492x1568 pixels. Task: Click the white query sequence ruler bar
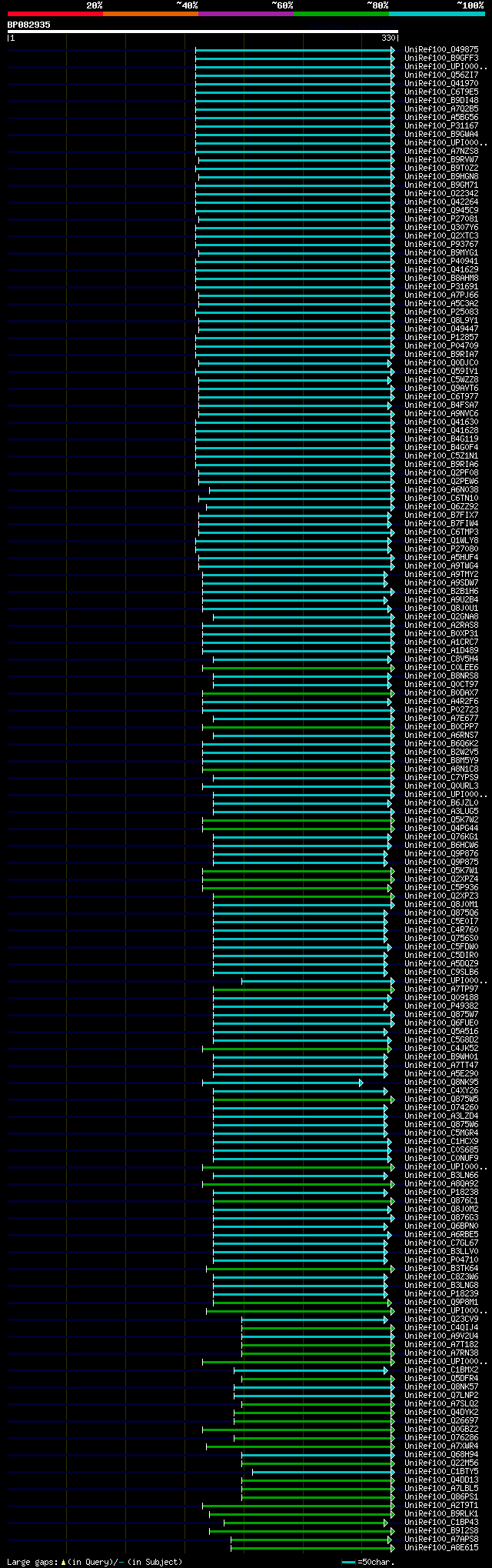203,32
